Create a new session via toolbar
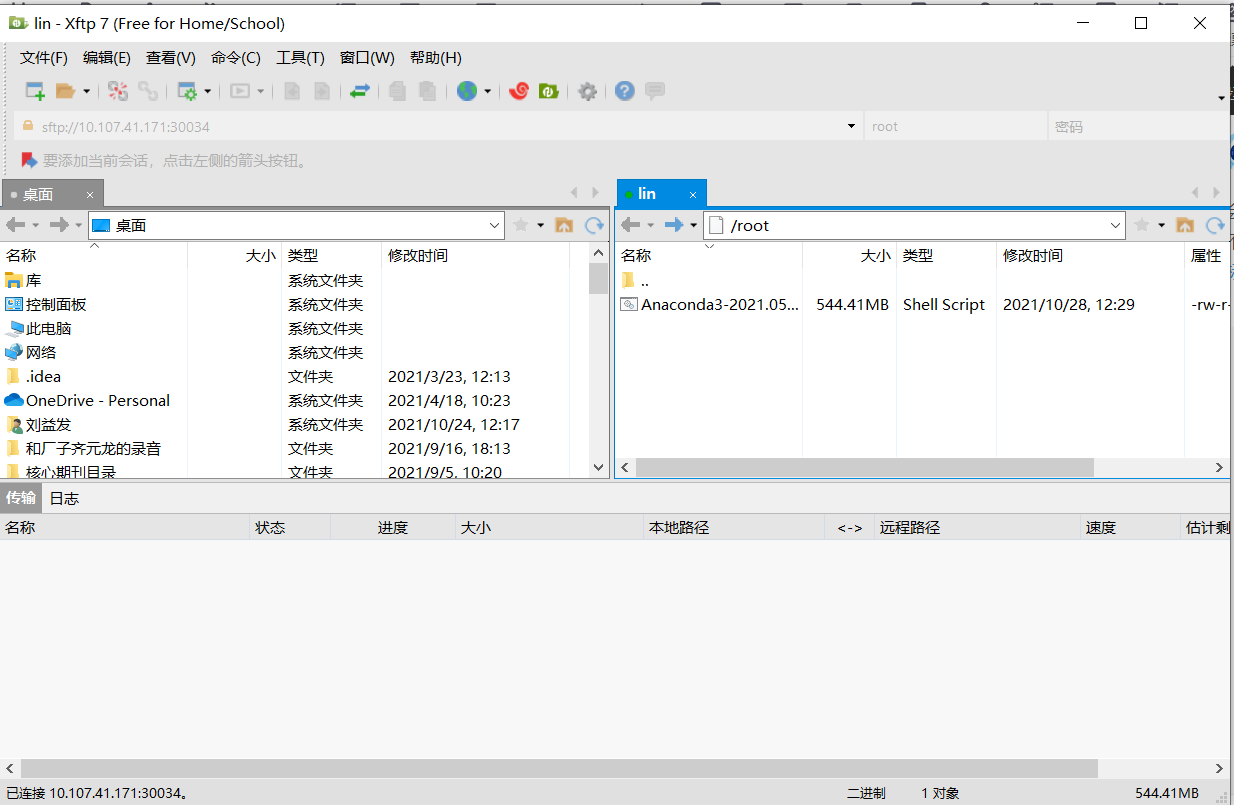This screenshot has height=805, width=1234. [34, 90]
